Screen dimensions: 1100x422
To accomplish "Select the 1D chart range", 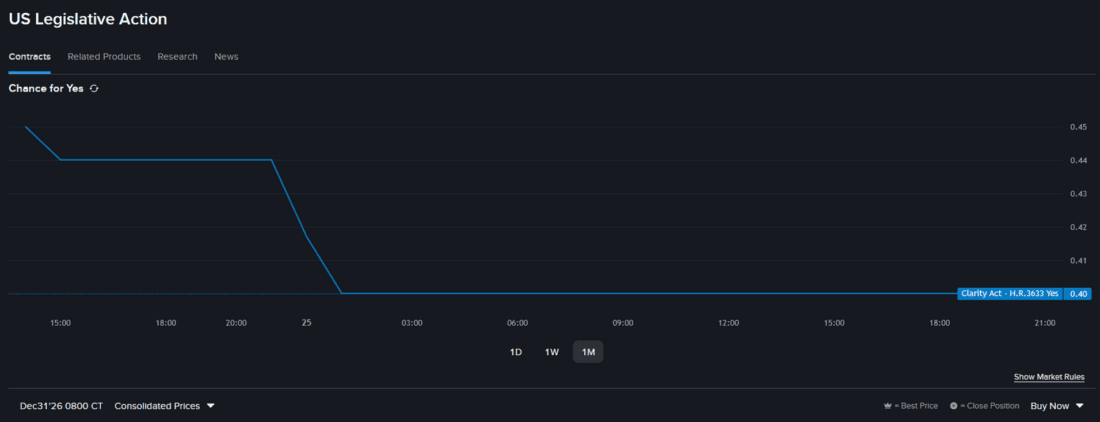I will point(516,352).
